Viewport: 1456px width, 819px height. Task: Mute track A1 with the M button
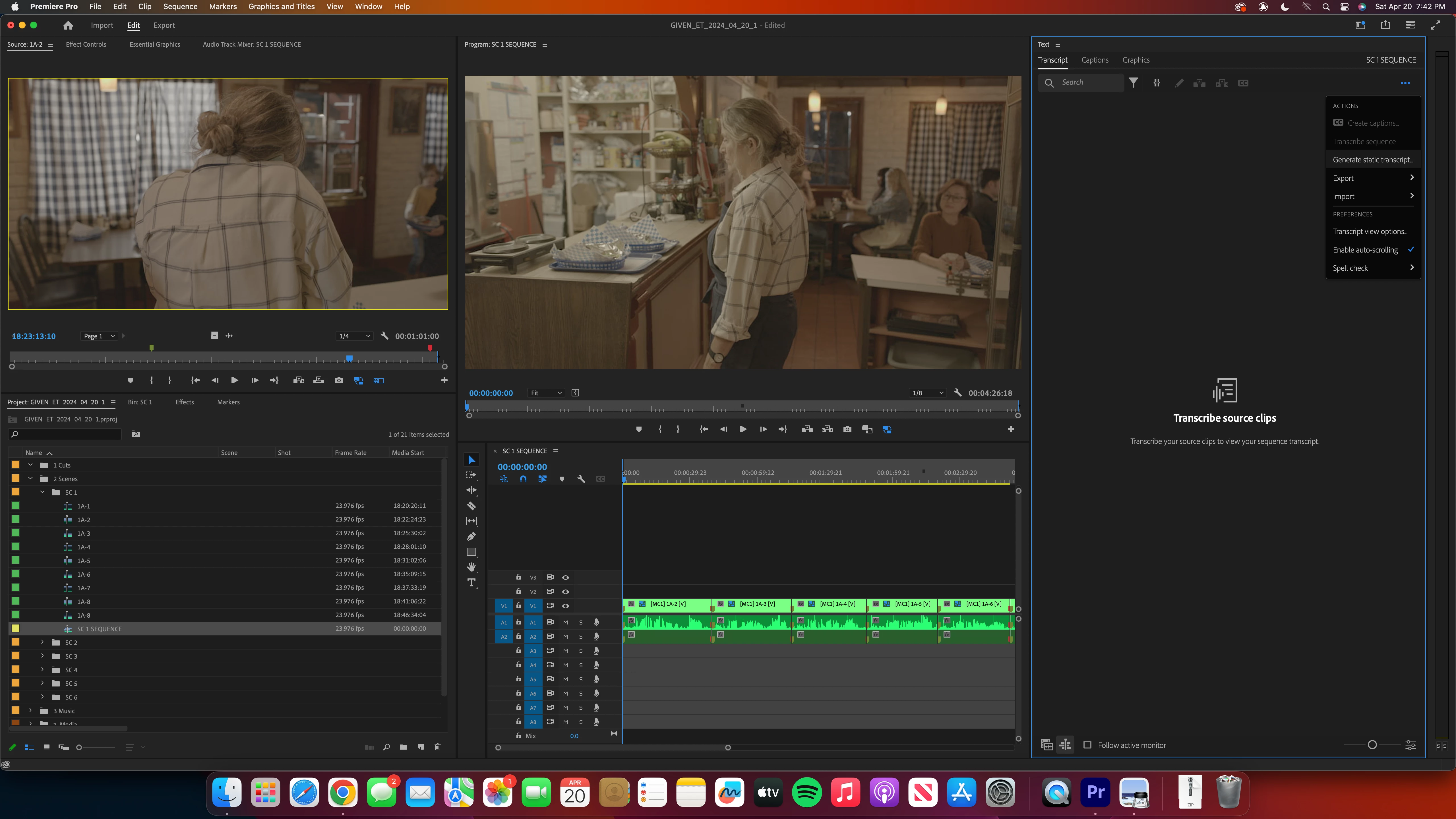pyautogui.click(x=565, y=622)
